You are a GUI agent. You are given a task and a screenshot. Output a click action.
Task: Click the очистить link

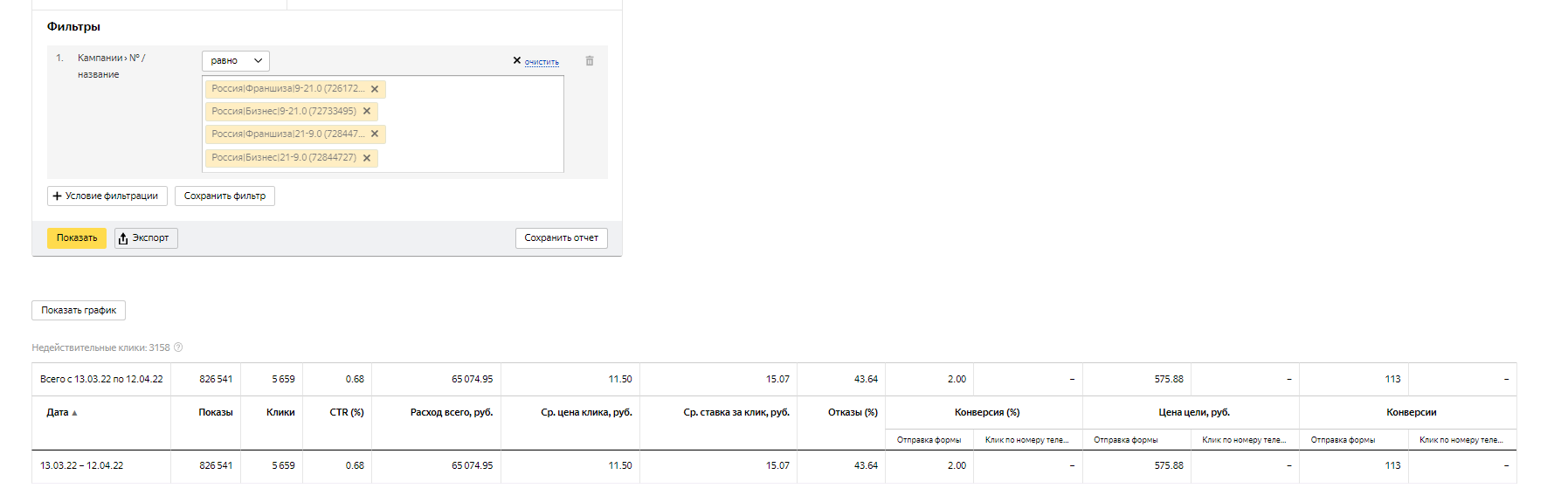(x=542, y=62)
